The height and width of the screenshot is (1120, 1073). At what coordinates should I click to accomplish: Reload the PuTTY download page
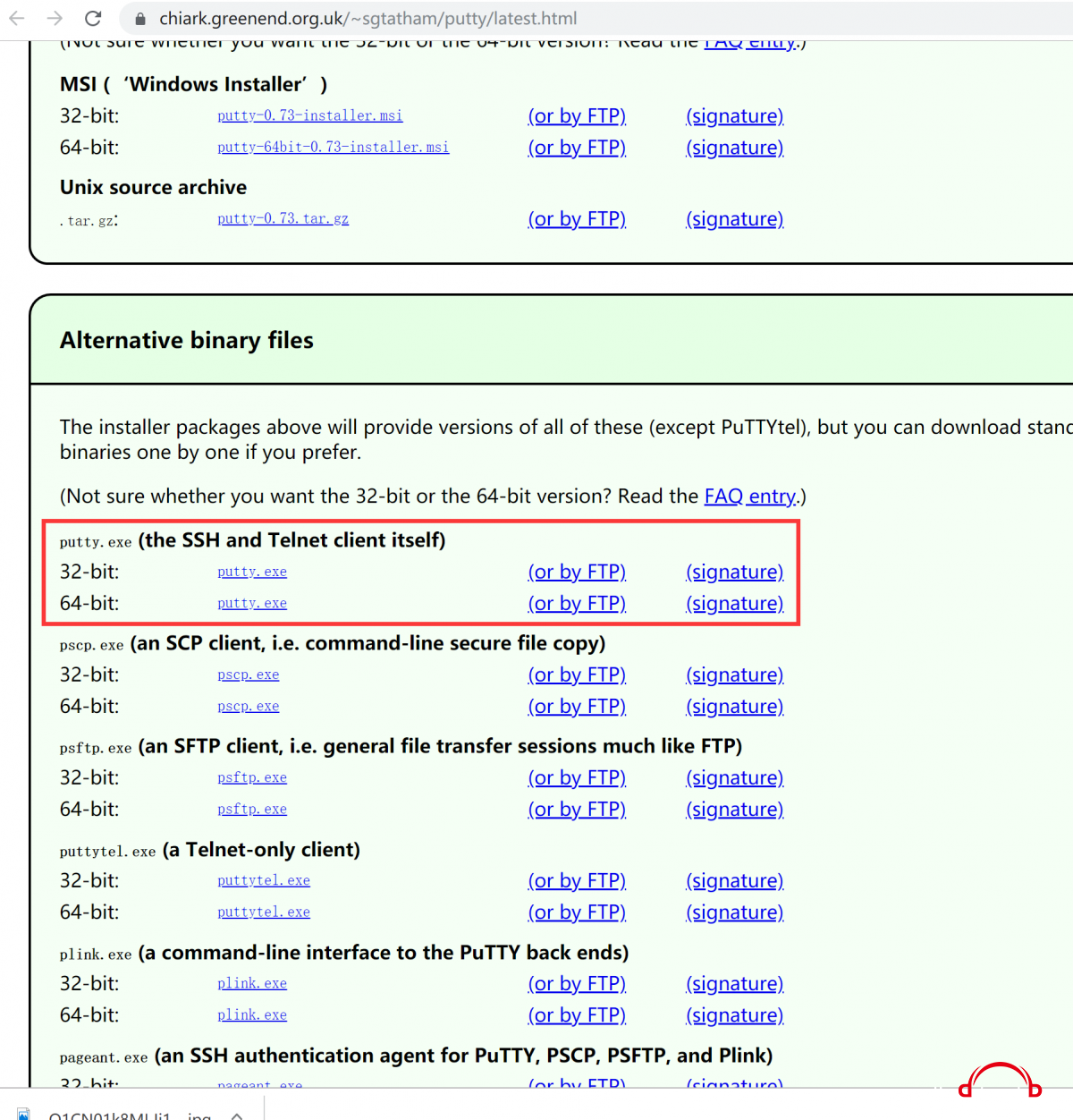click(93, 18)
